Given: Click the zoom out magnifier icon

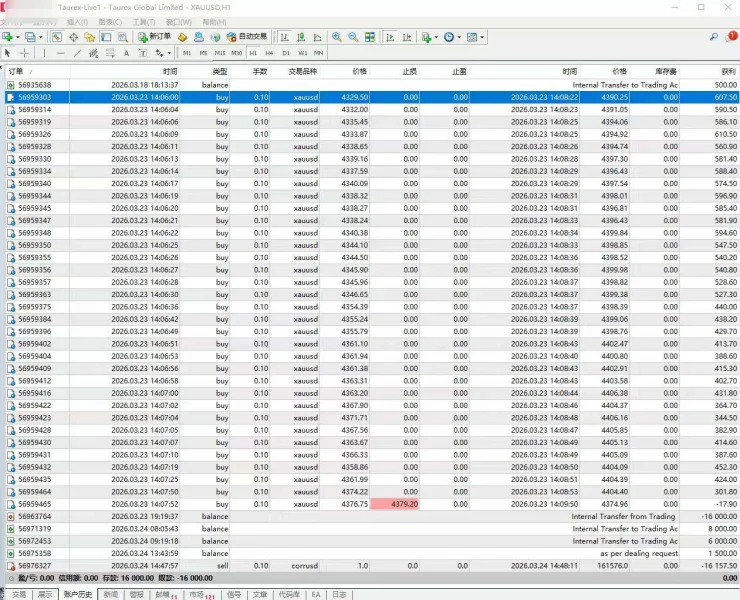Looking at the screenshot, I should click(x=353, y=37).
